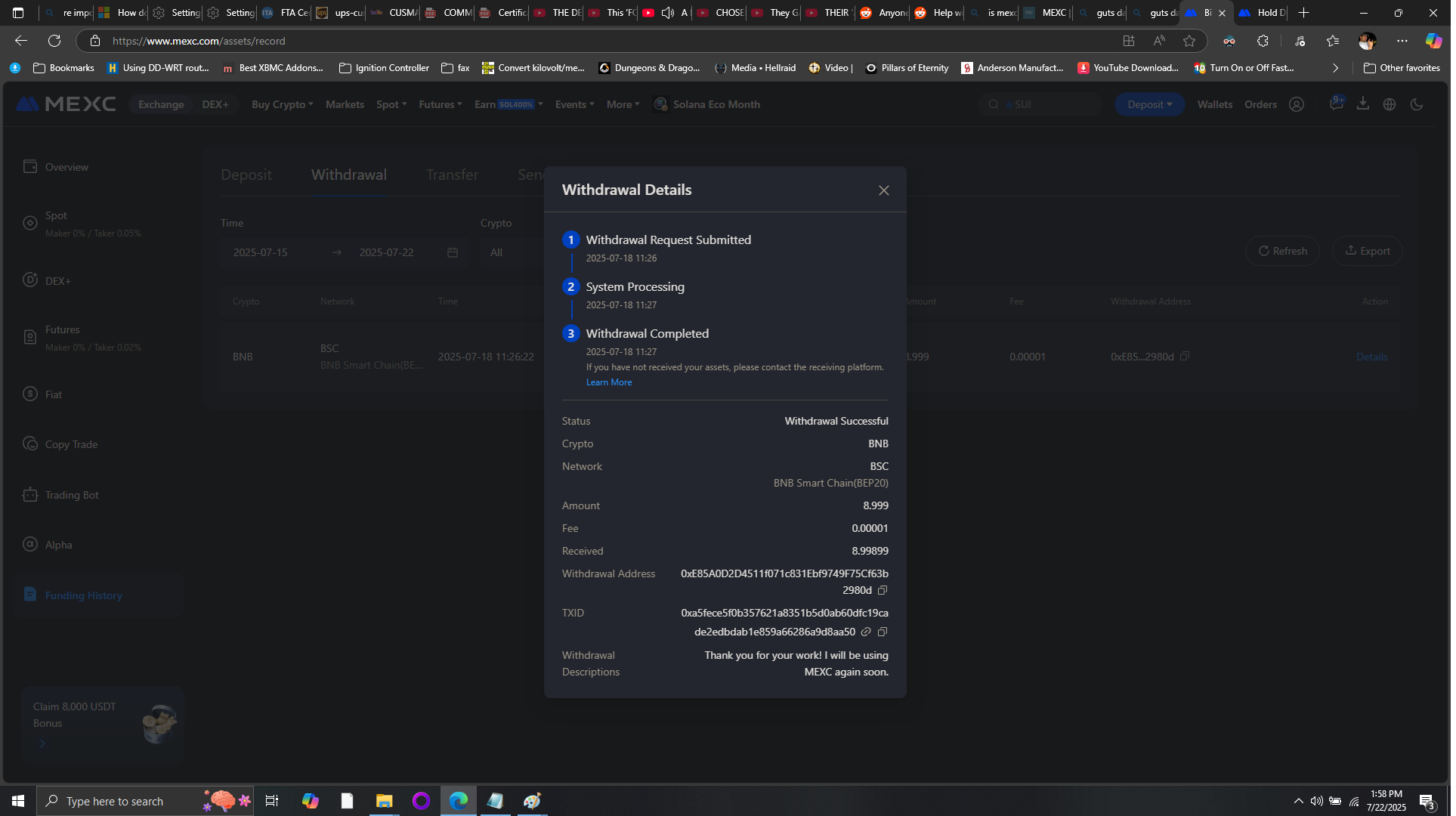Open Overview in the sidebar

[66, 167]
